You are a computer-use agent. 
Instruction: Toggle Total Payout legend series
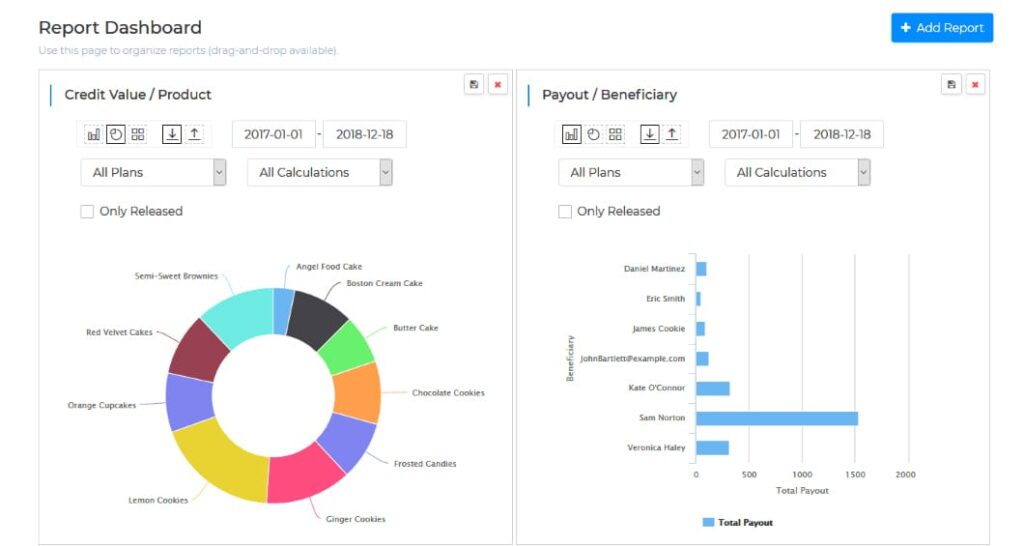737,522
